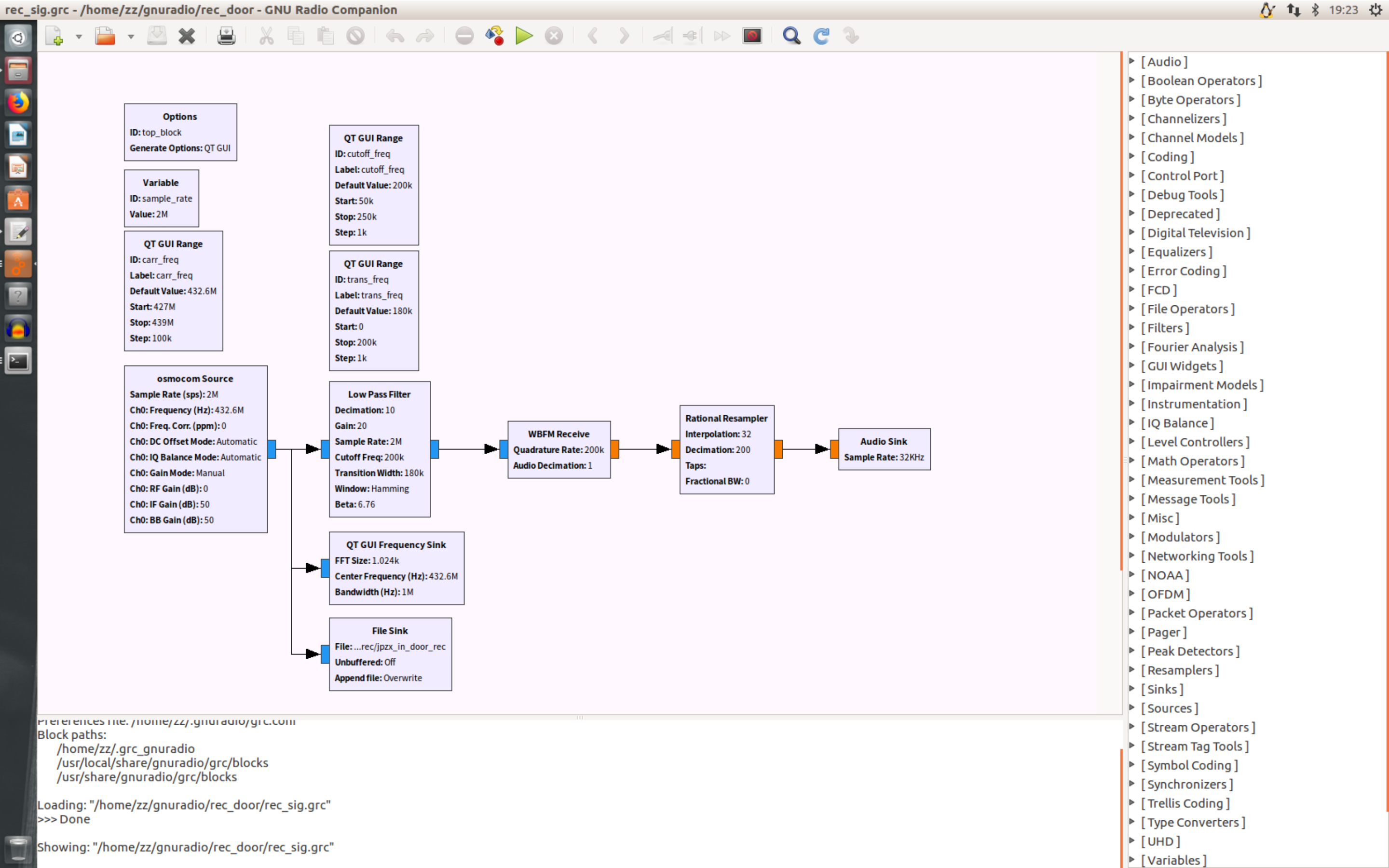1389x868 pixels.
Task: Show recent files dropdown next to Open
Action: coord(131,36)
